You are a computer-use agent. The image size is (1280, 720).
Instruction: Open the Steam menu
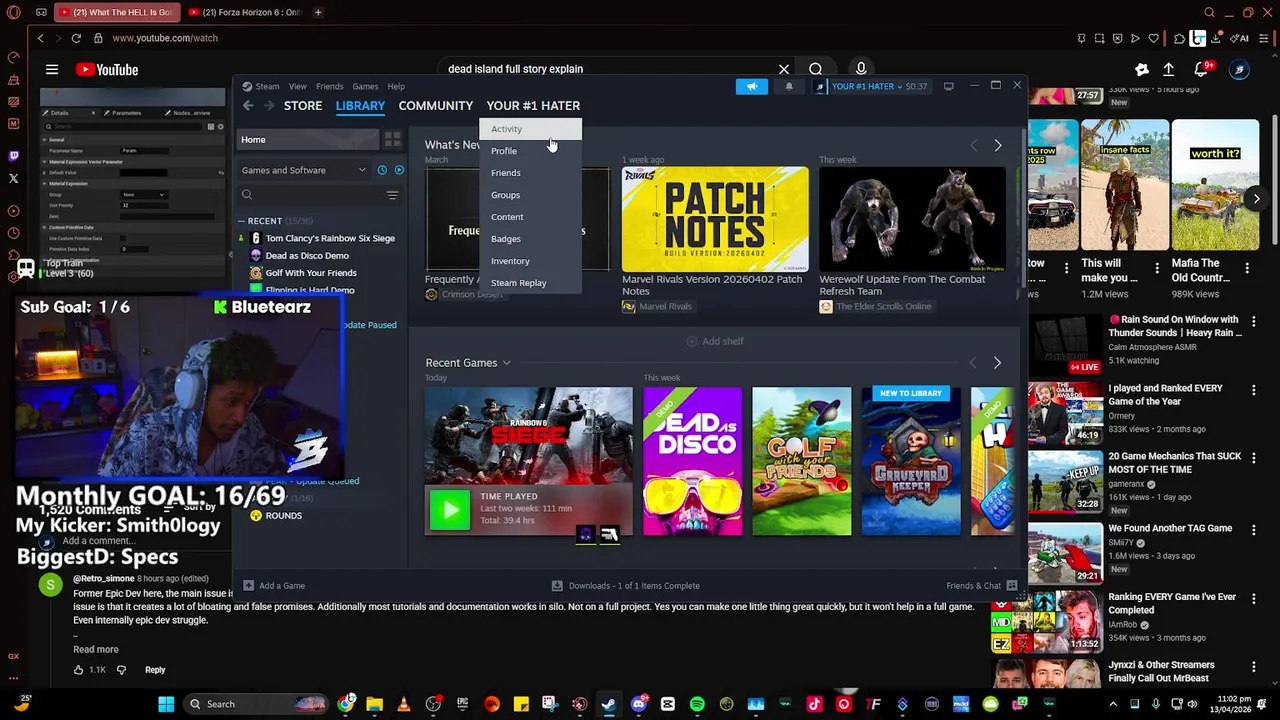click(x=267, y=86)
